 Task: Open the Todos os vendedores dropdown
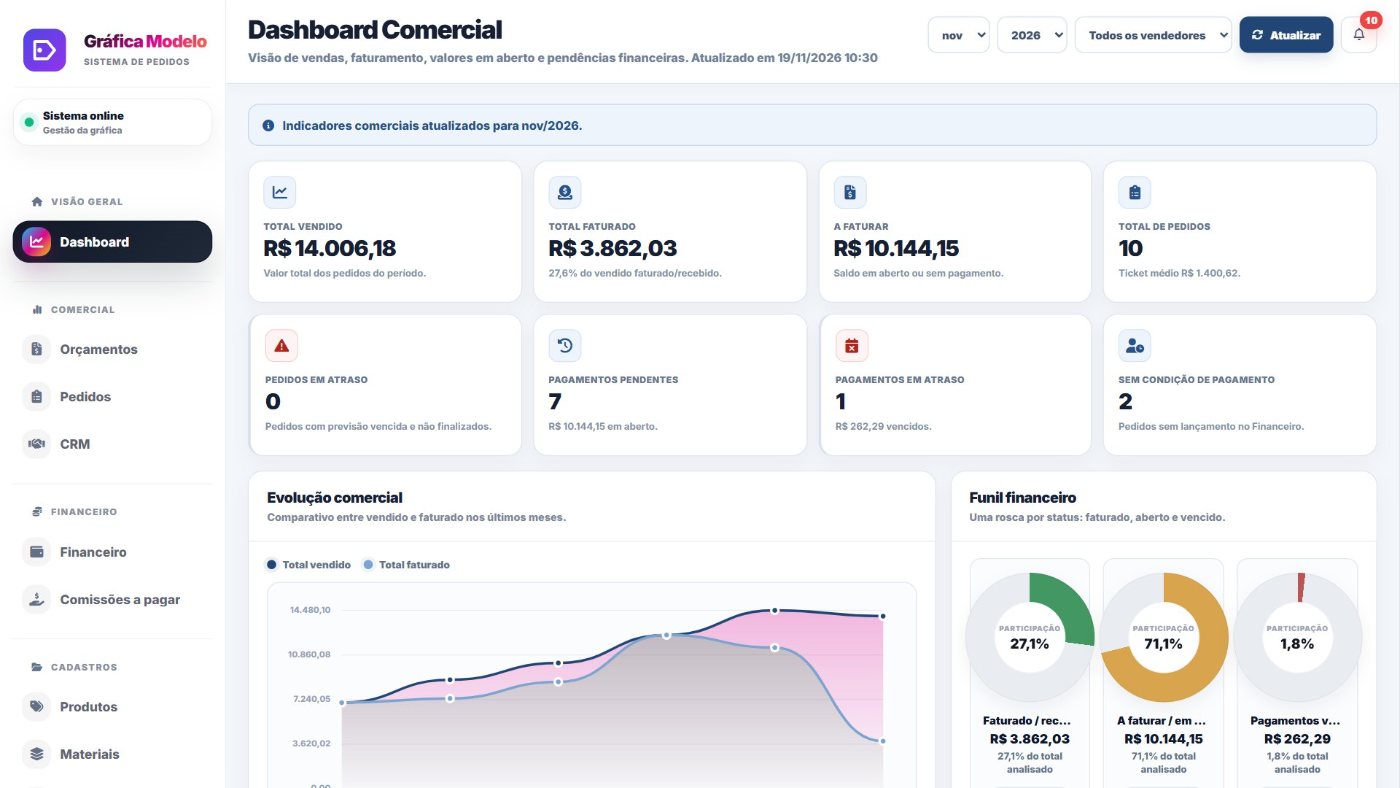point(1153,35)
